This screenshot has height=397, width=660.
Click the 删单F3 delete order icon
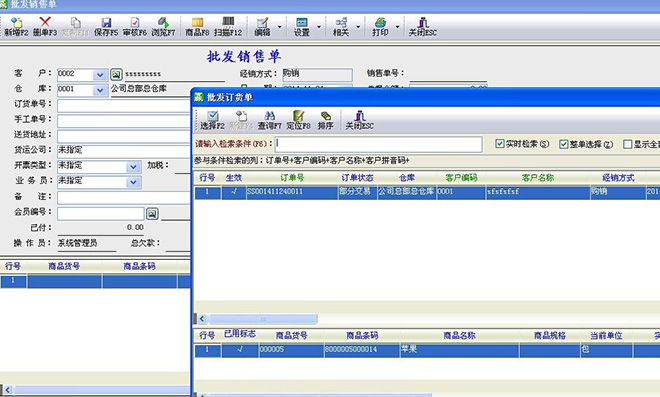pos(45,27)
